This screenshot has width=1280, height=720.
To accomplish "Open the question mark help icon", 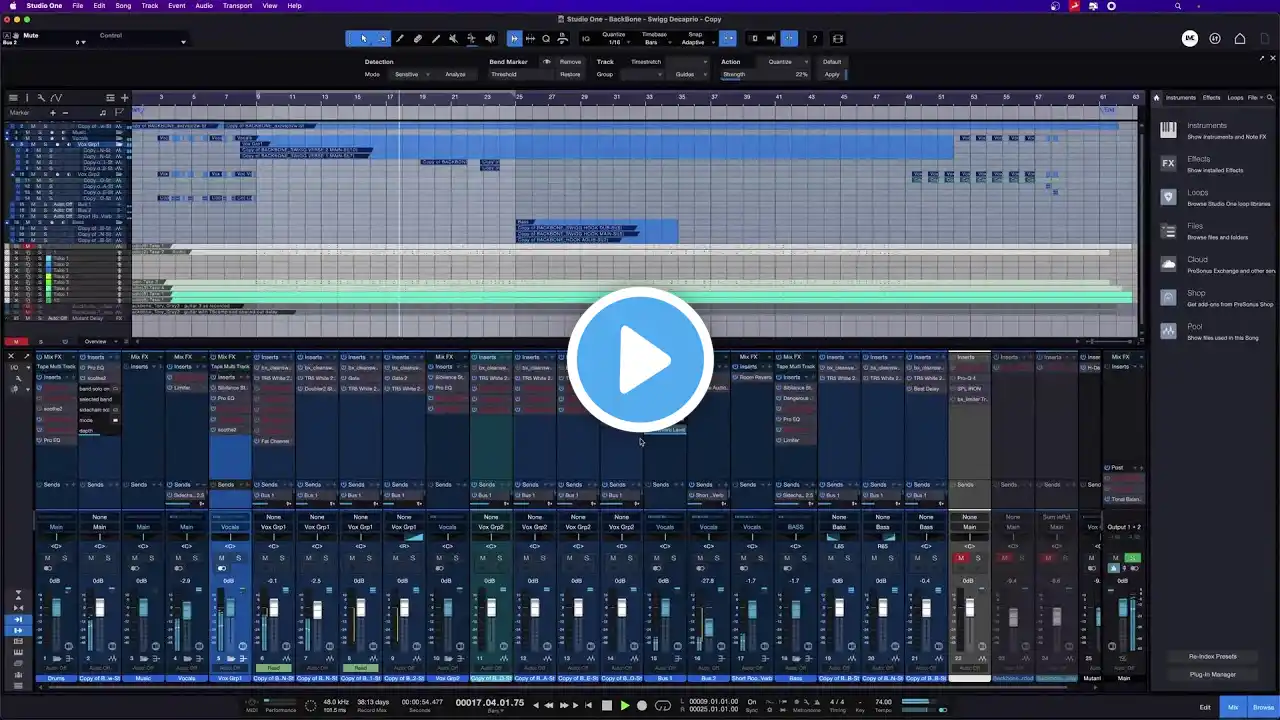I will [x=815, y=39].
